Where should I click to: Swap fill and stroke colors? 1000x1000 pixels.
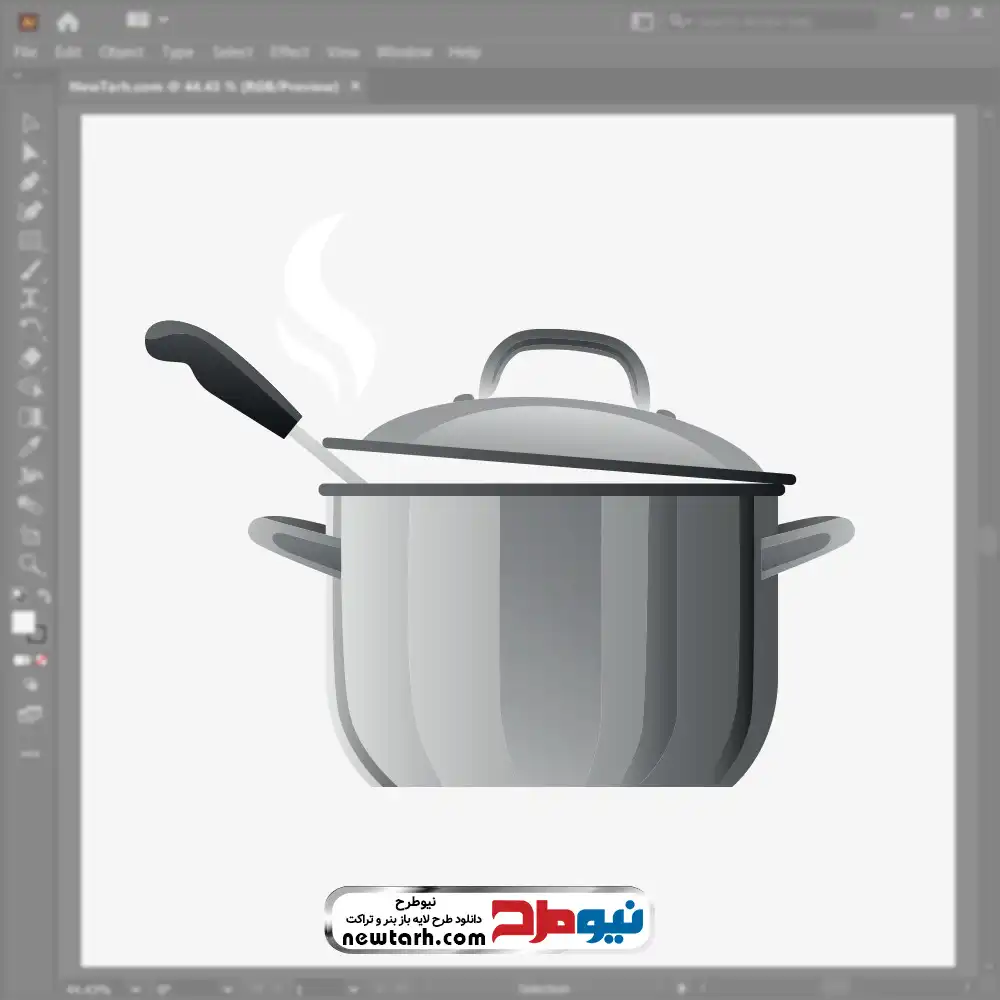tap(43, 596)
